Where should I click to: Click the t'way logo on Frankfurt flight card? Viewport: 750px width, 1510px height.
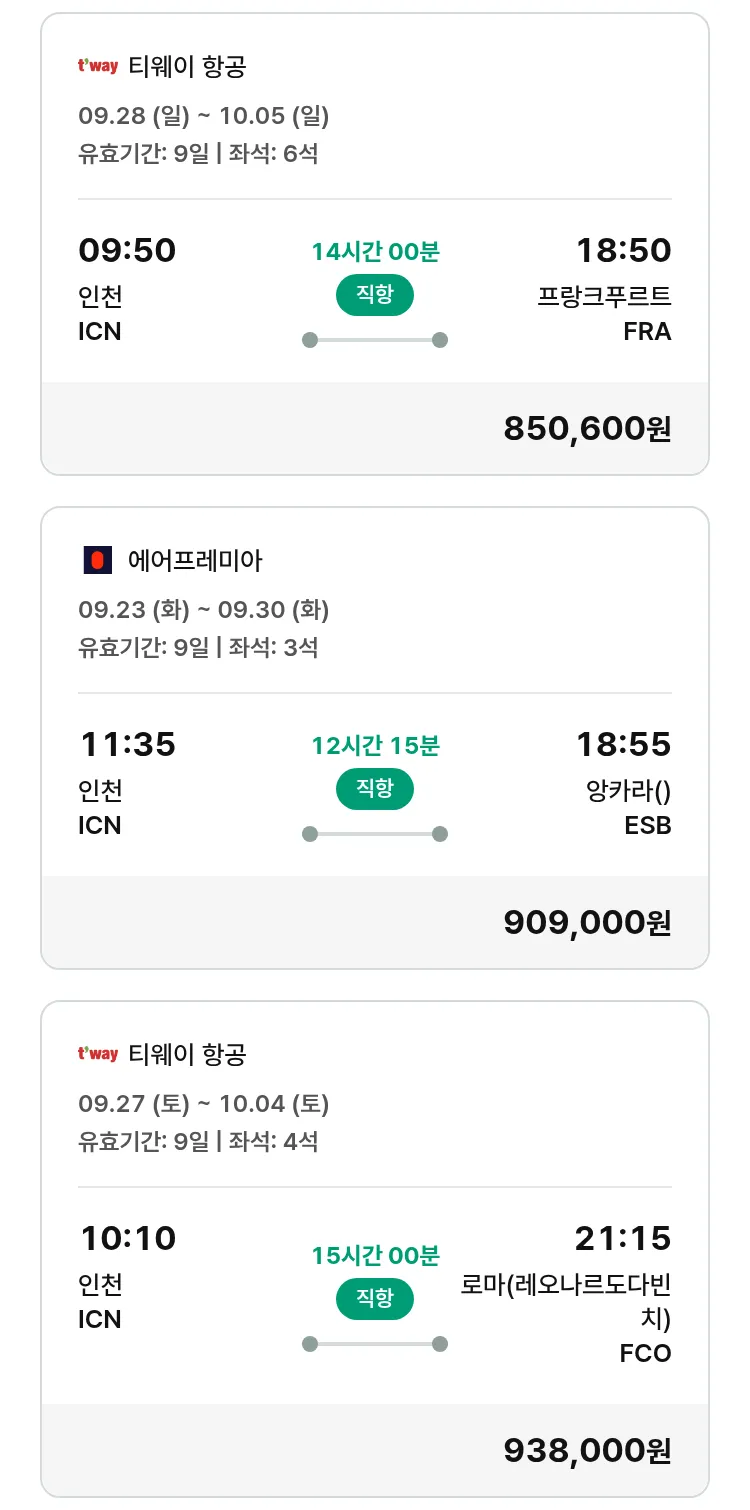point(98,67)
